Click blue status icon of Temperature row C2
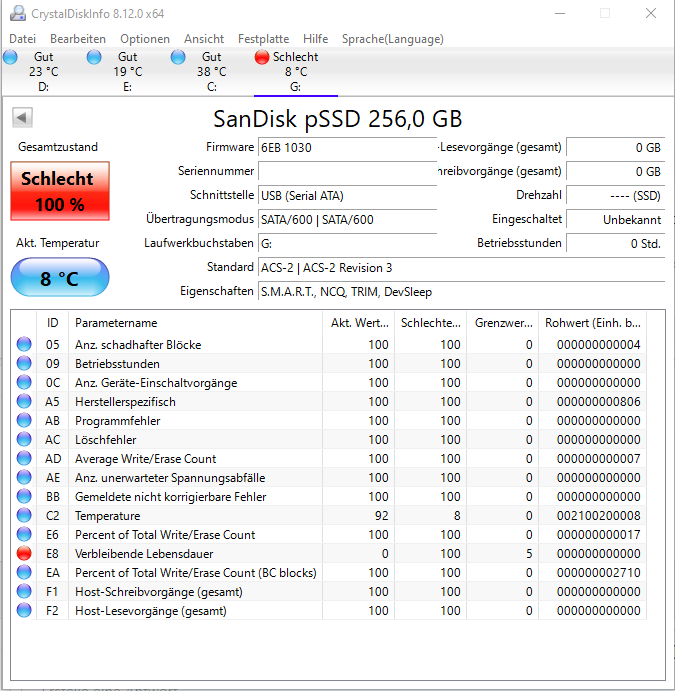675x691 pixels. click(x=24, y=515)
